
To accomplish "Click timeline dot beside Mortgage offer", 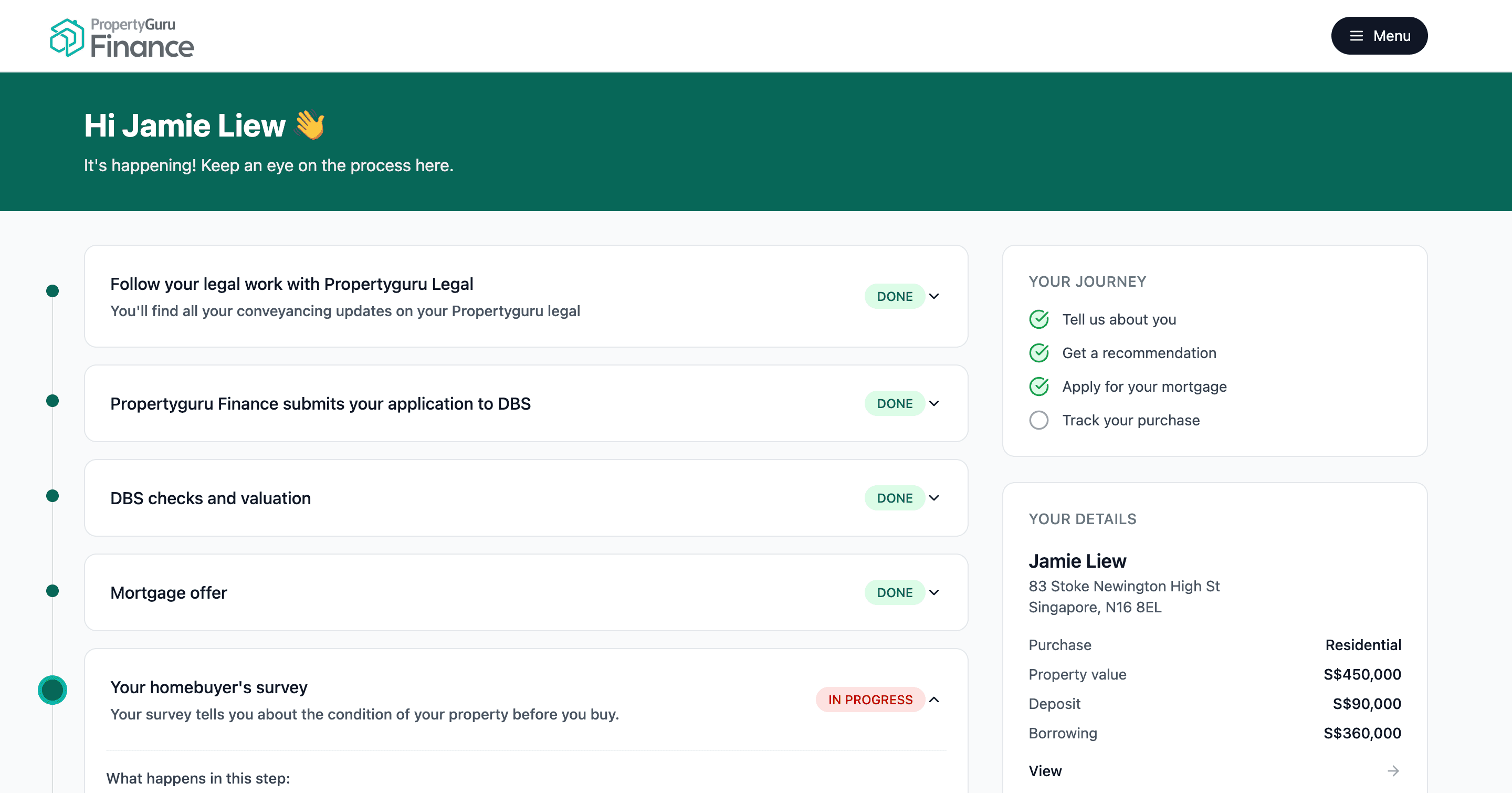I will point(52,590).
